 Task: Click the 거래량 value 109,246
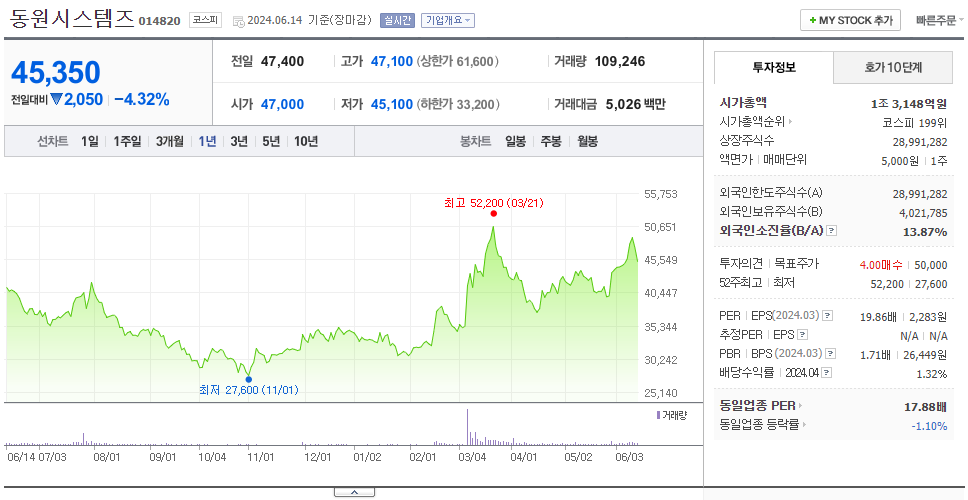tap(620, 61)
